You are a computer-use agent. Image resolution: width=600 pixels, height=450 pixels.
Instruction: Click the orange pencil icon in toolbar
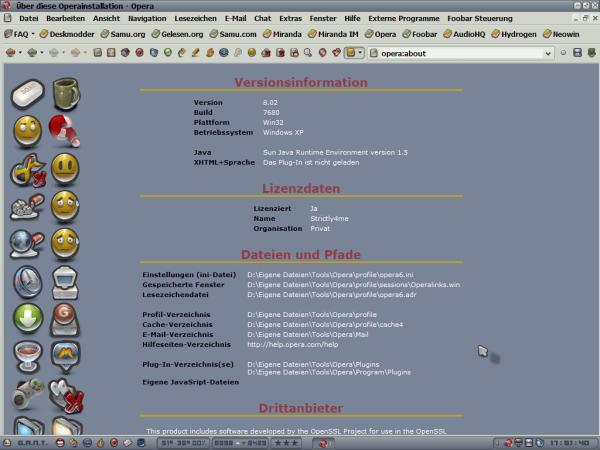(196, 52)
